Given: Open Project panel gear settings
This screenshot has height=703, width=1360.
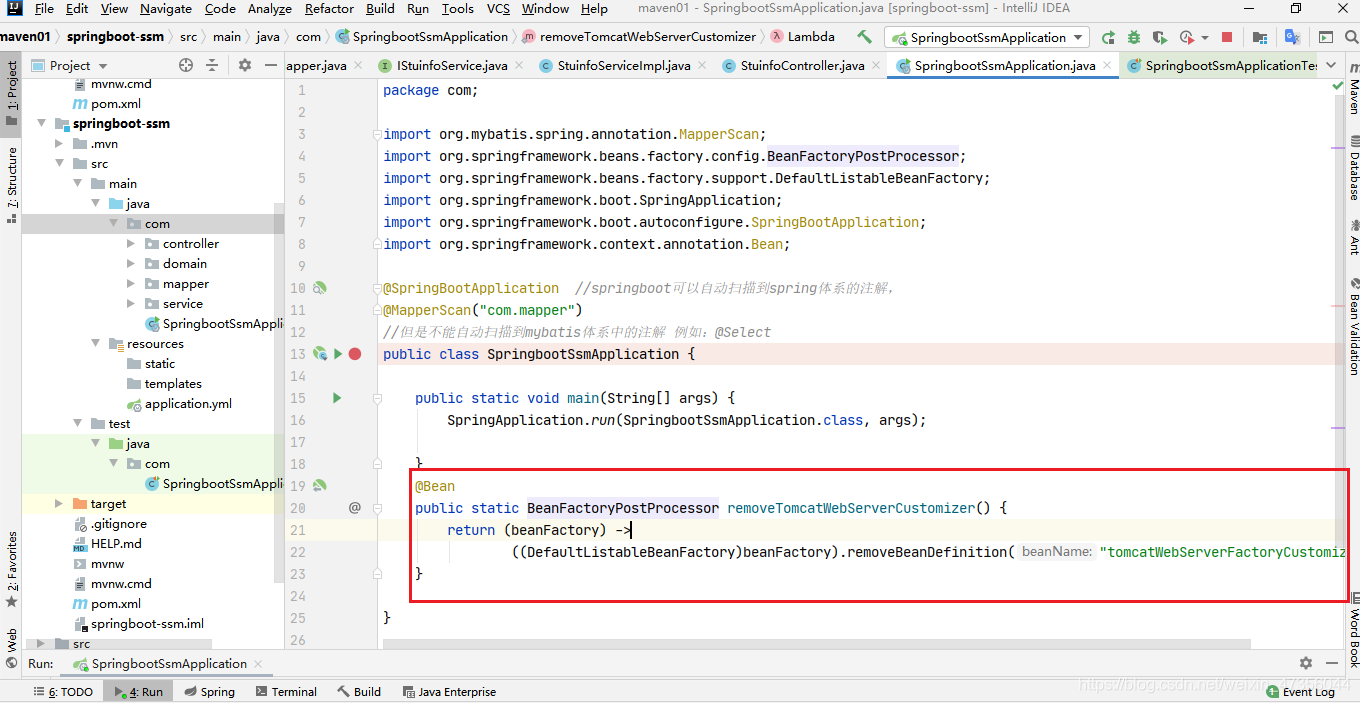Looking at the screenshot, I should click(245, 65).
